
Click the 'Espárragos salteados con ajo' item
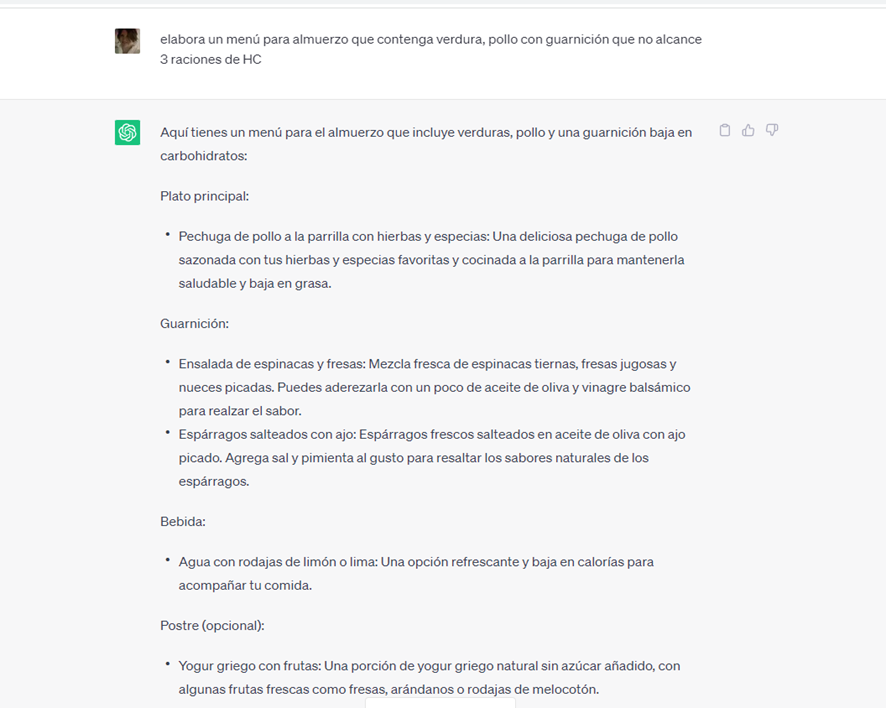click(265, 435)
